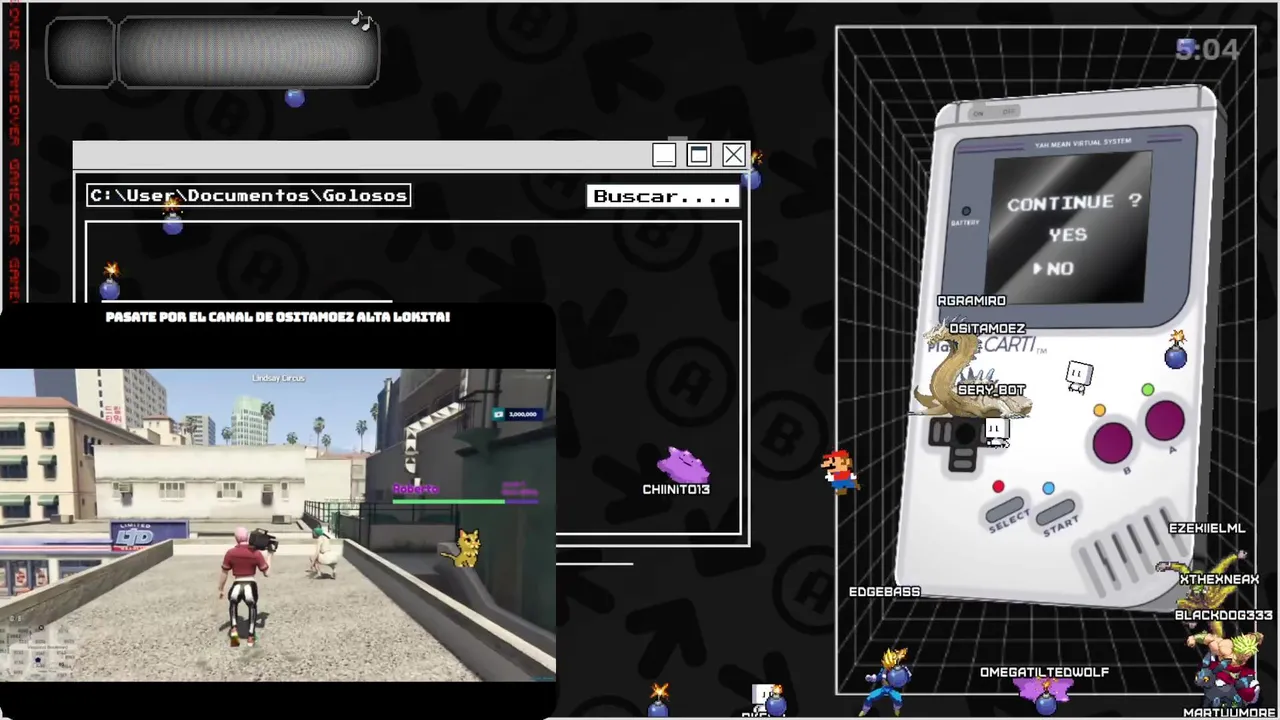Image resolution: width=1280 pixels, height=720 pixels.
Task: Click the 5:04 timer display
Action: point(1207,49)
